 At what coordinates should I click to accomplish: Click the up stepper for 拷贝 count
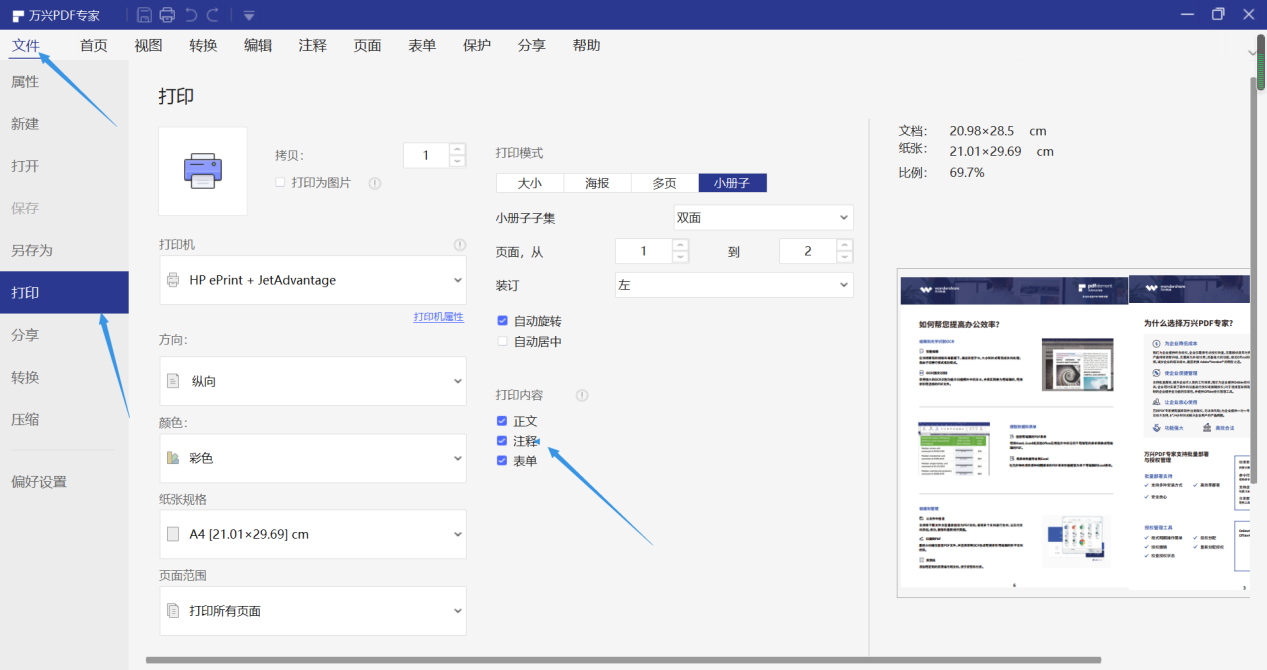pos(456,149)
